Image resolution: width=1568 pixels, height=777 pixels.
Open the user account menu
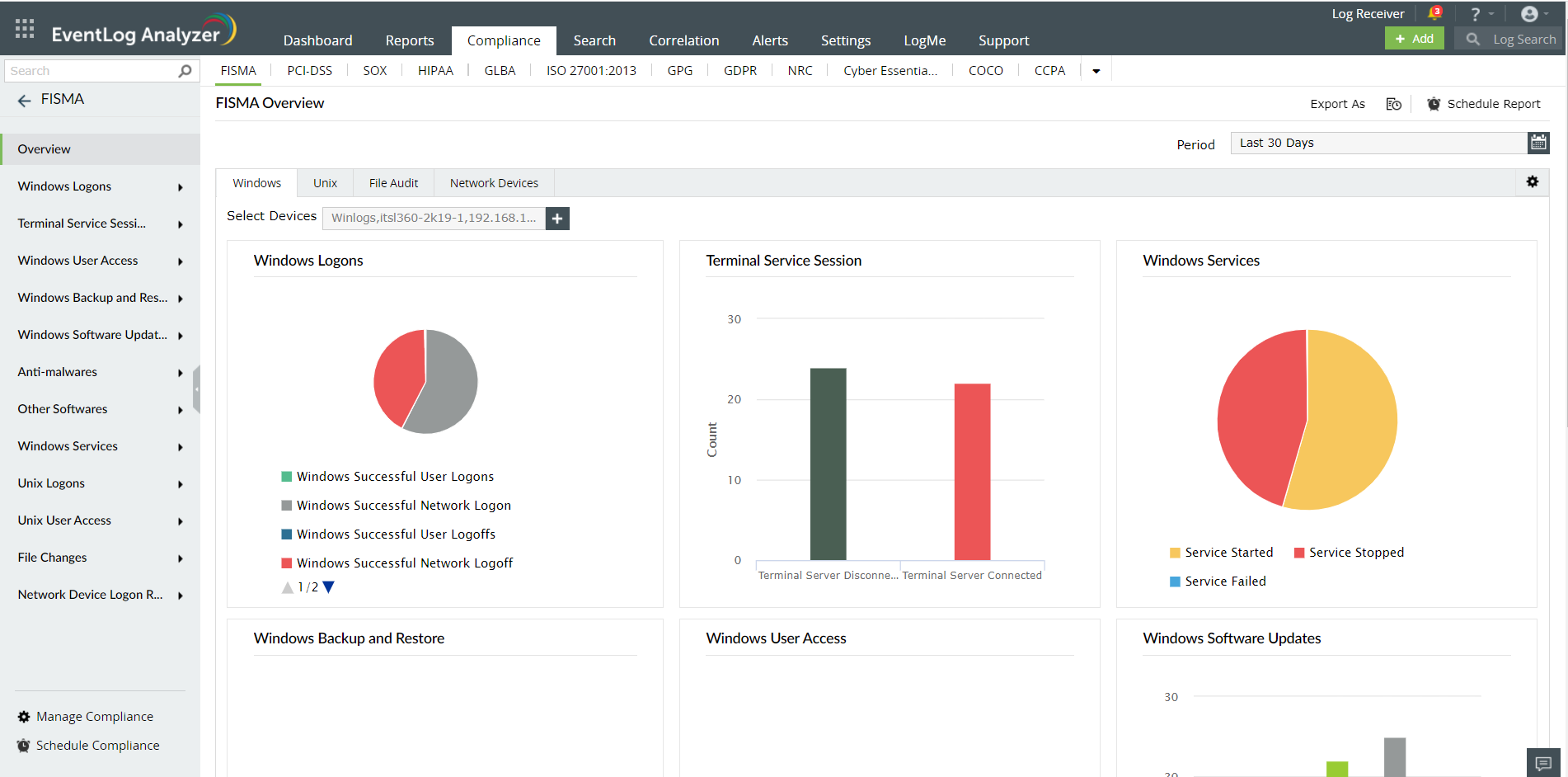[x=1531, y=13]
